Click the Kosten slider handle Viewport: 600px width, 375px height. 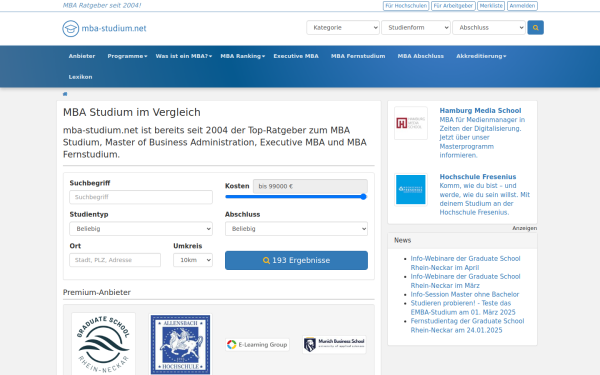pos(363,197)
